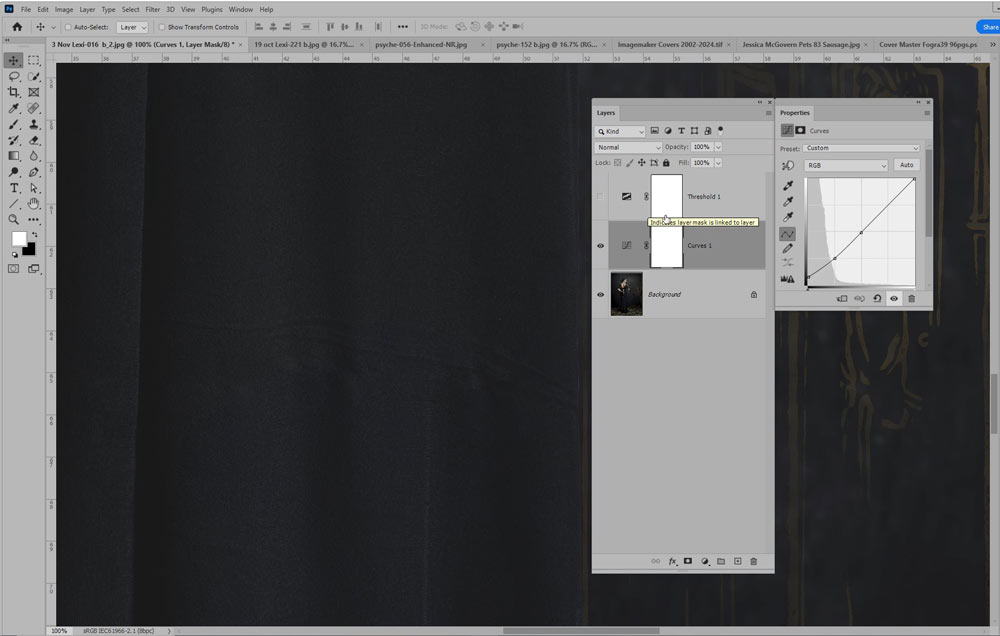The width and height of the screenshot is (1000, 636).
Task: Select the Eyedropper tool in left toolbar
Action: click(x=13, y=108)
